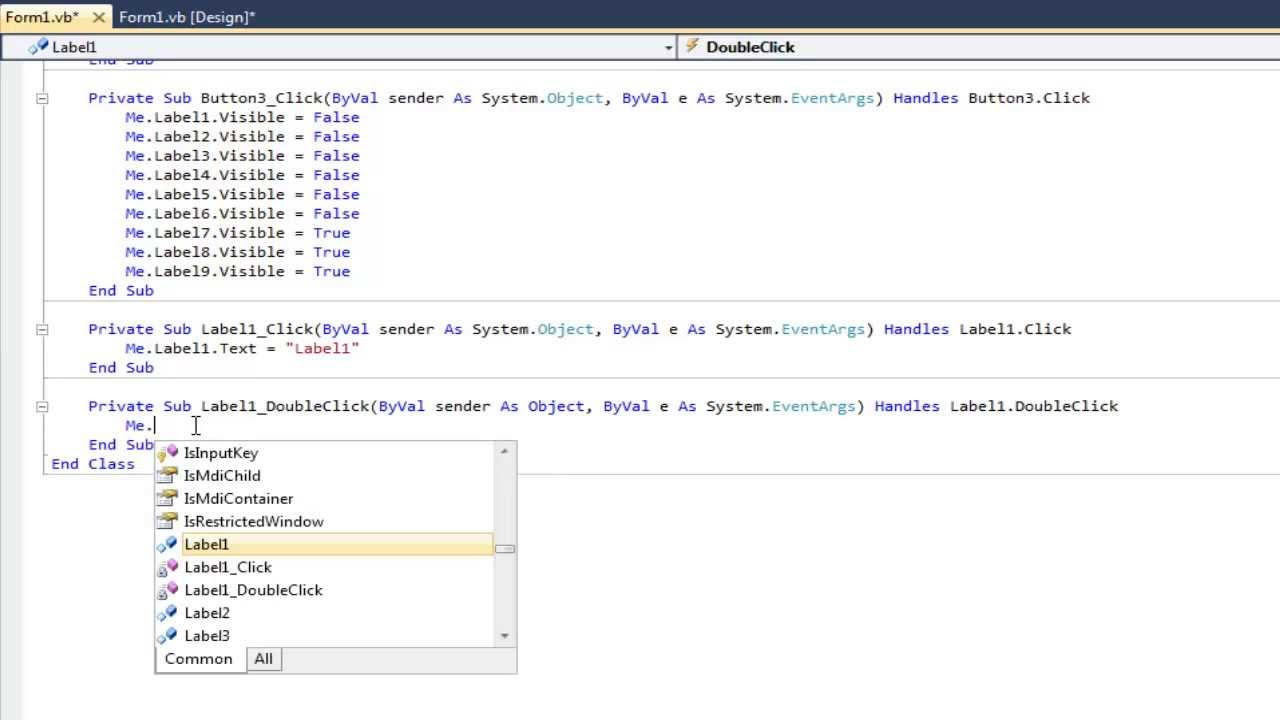Click the Label2 field icon
The width and height of the screenshot is (1280, 720).
coord(168,613)
